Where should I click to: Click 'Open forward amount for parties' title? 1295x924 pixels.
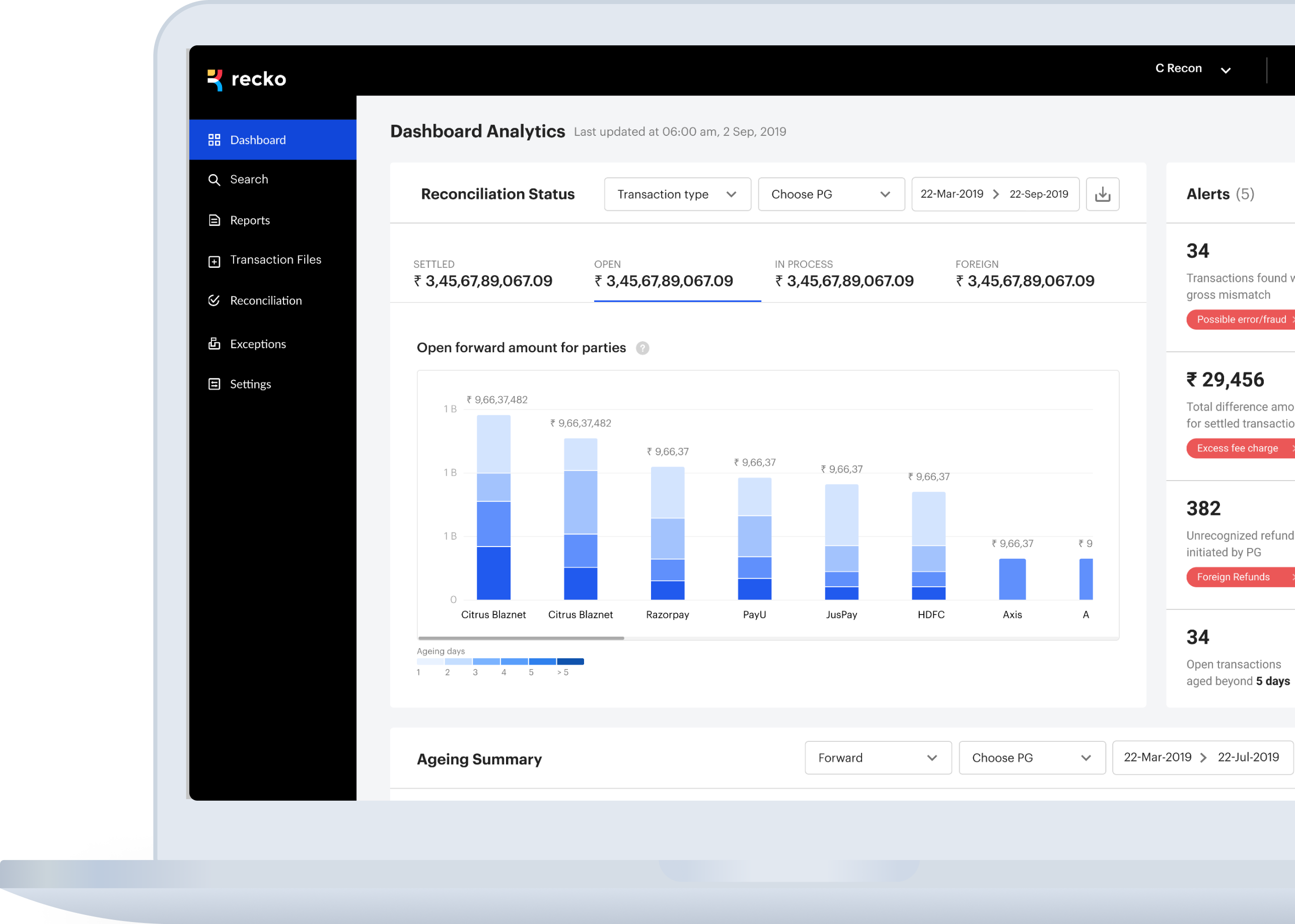pos(521,348)
